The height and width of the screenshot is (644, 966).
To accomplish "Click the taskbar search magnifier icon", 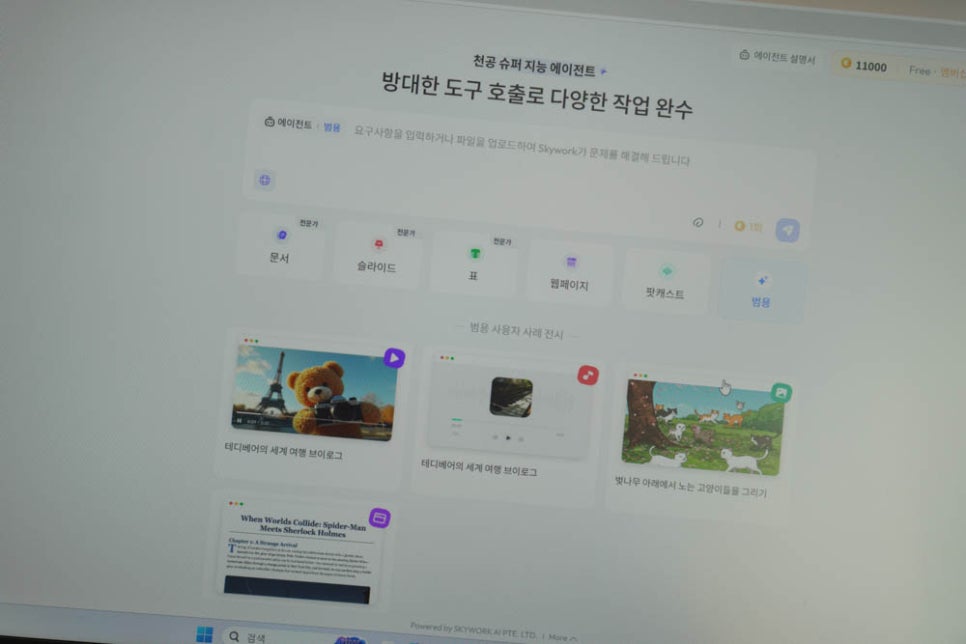I will (x=234, y=636).
